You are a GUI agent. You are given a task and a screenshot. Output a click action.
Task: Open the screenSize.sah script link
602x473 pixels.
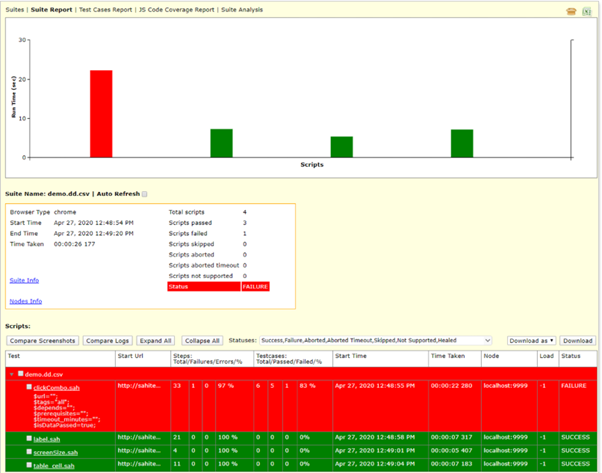click(56, 453)
